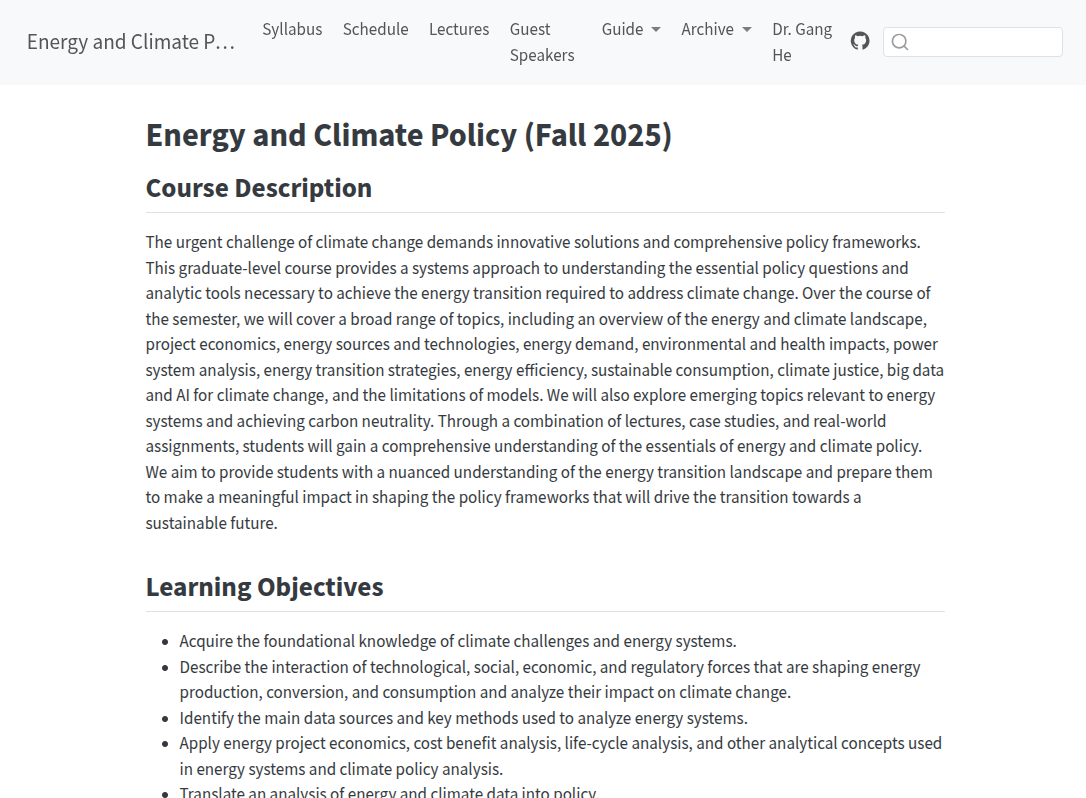
Task: Click the Course Description heading
Action: (259, 188)
